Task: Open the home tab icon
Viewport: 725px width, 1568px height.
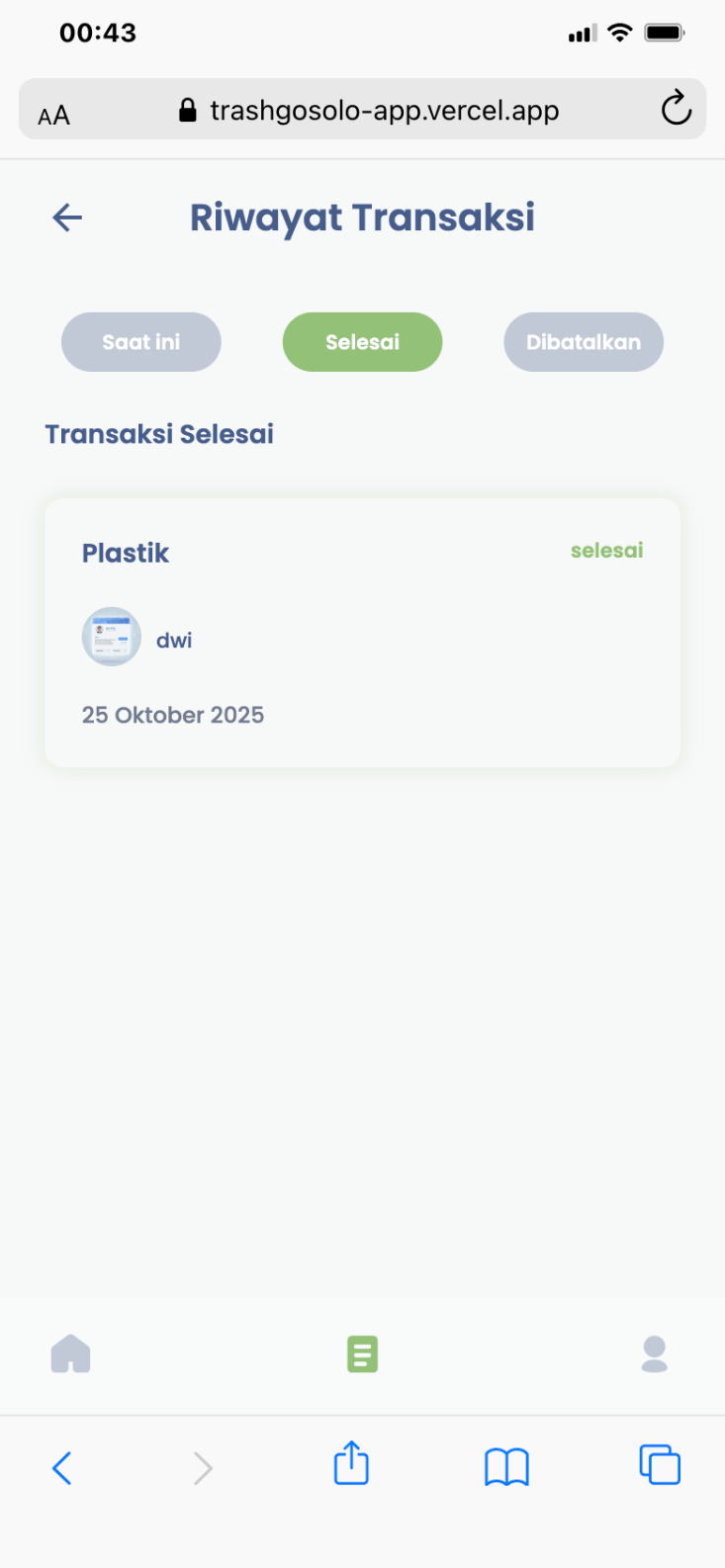Action: tap(70, 1354)
